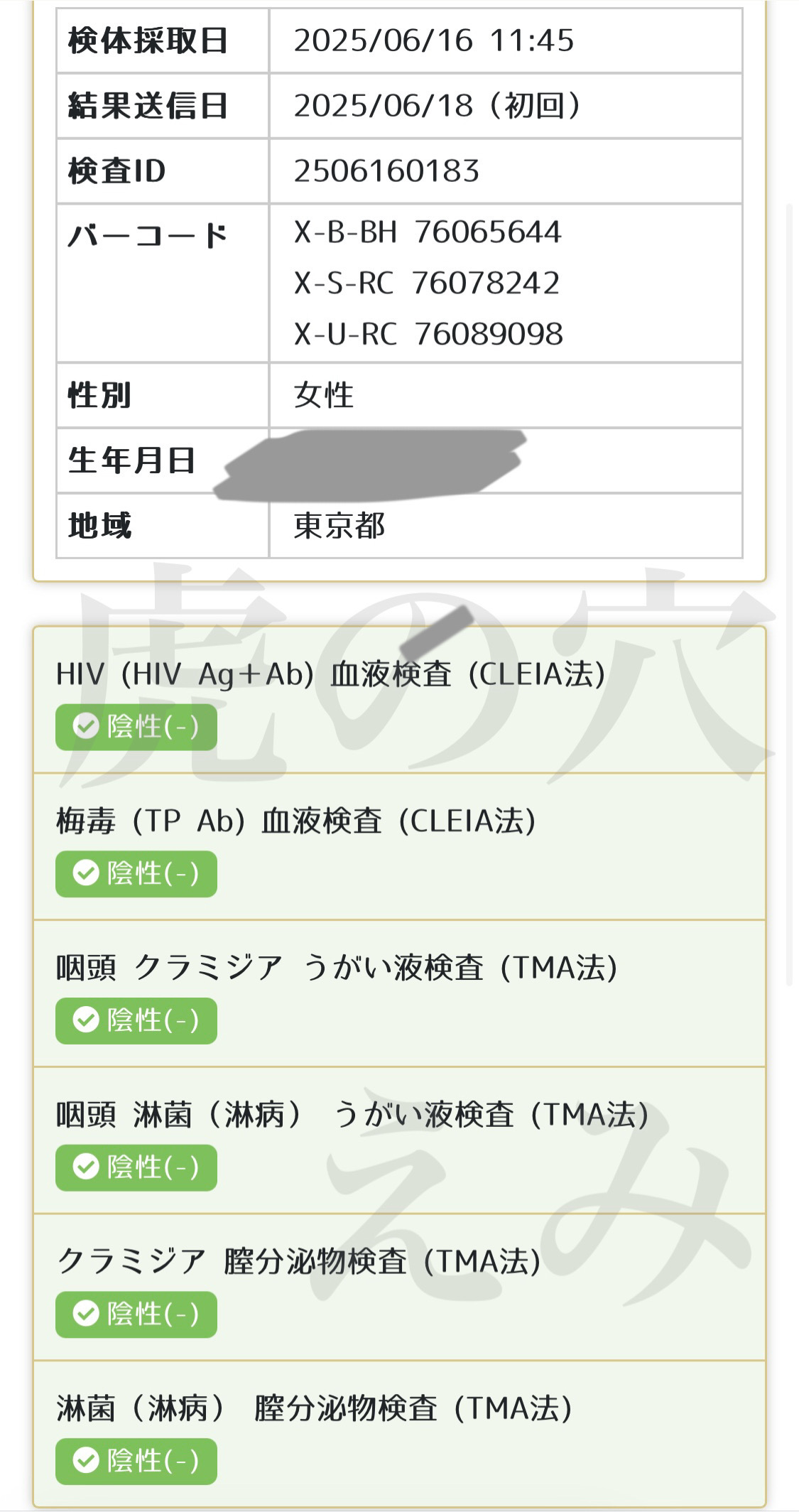This screenshot has width=799, height=1512.
Task: Click the vaginal chlamydia result checkmark icon
Action: pyautogui.click(x=86, y=1314)
